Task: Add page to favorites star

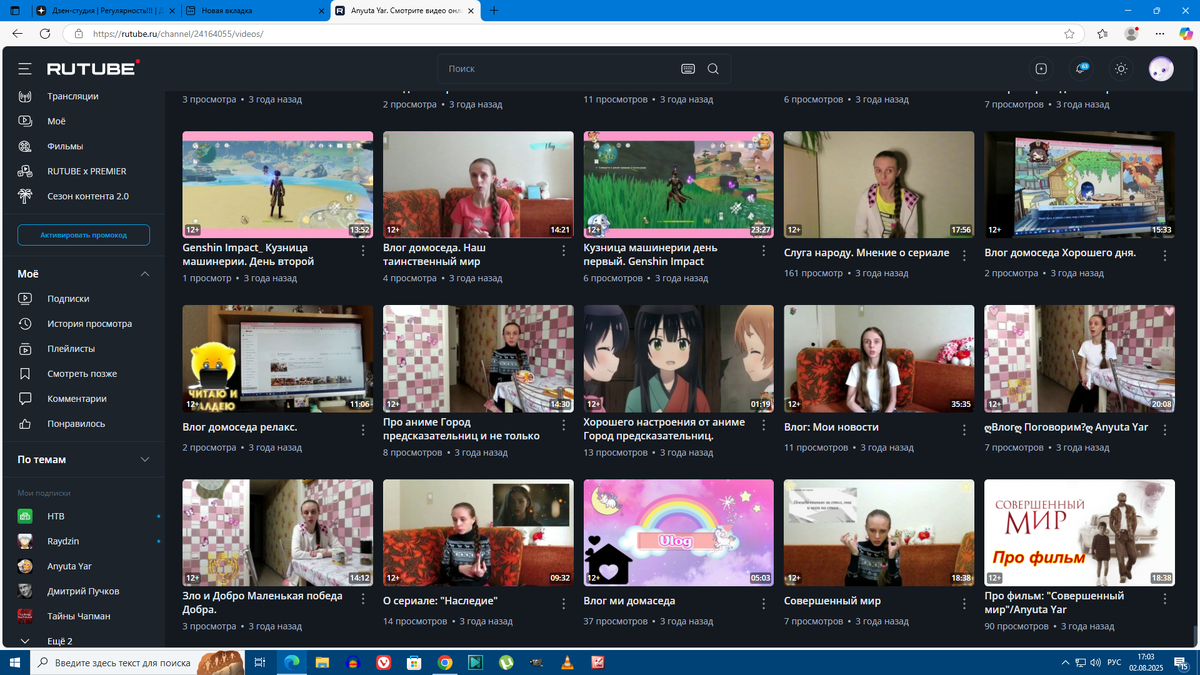Action: point(1069,33)
